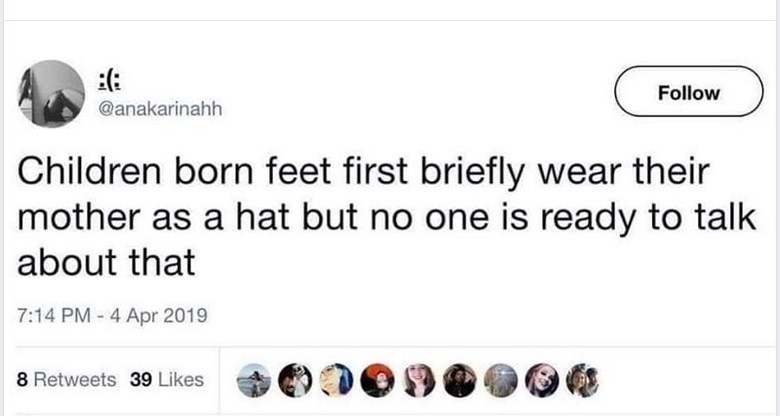
Task: Click the Follow button
Action: tap(689, 93)
